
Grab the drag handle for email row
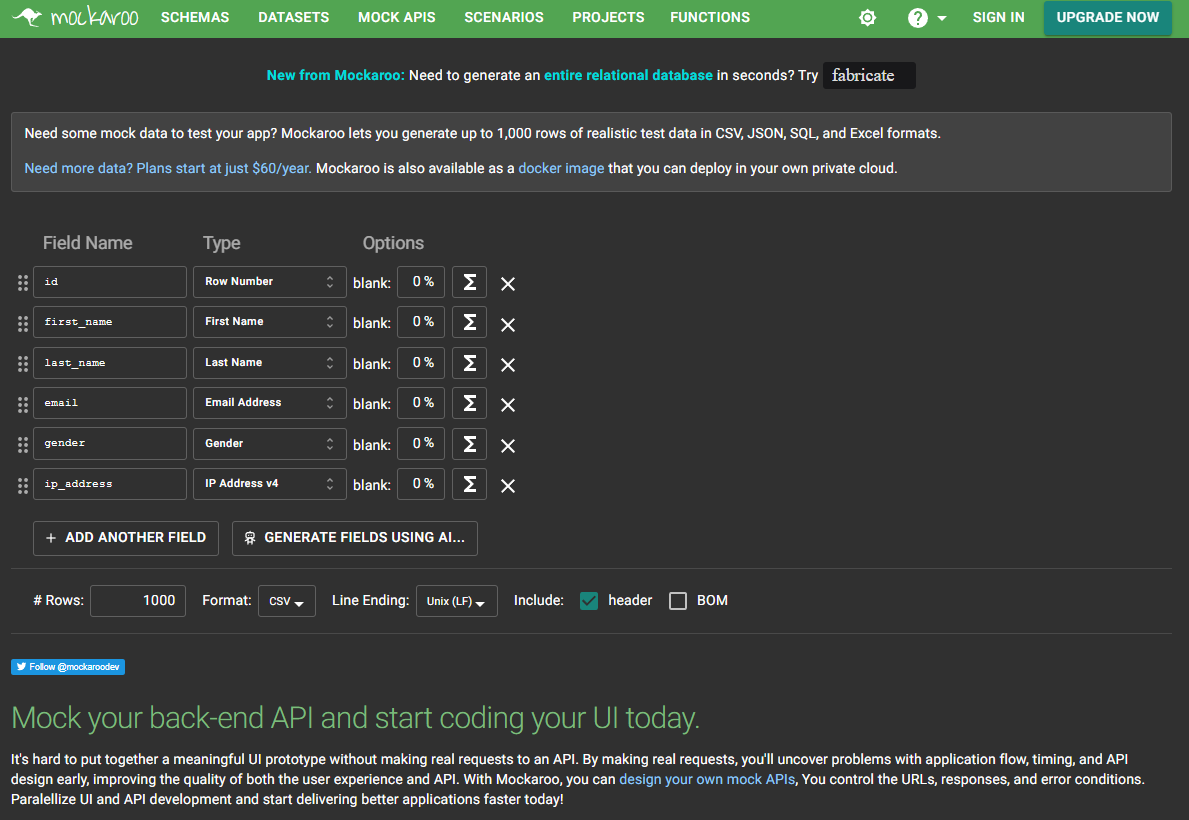coord(23,404)
